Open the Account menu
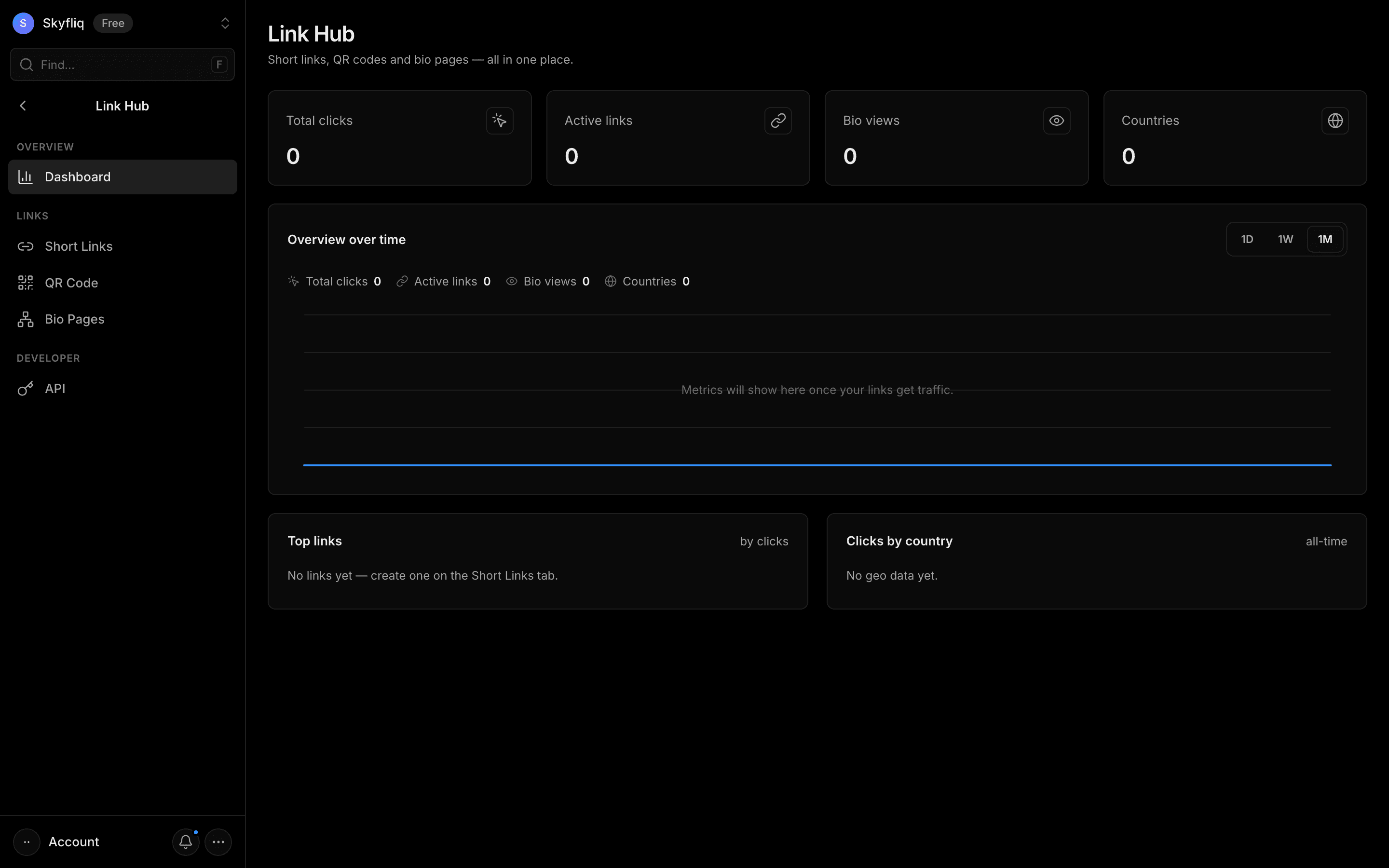1389x868 pixels. click(73, 841)
